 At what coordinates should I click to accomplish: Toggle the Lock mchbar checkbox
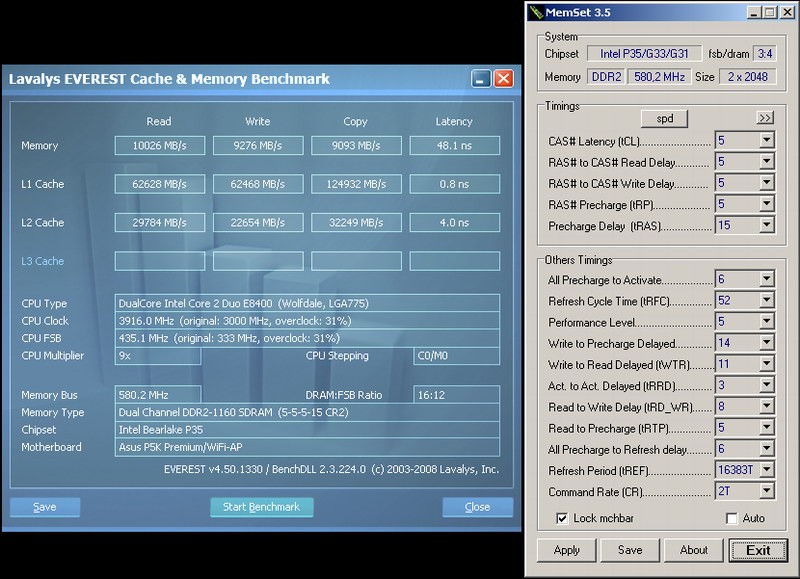pos(562,519)
